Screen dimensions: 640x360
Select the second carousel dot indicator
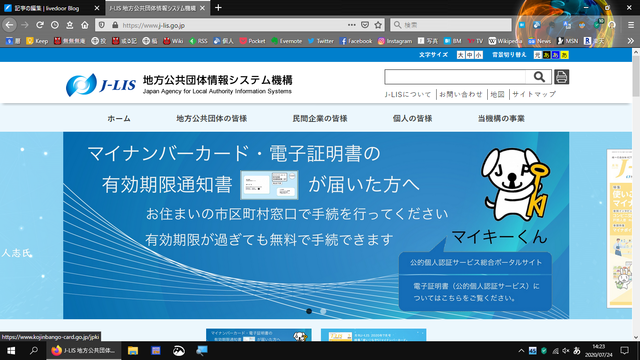click(x=323, y=311)
